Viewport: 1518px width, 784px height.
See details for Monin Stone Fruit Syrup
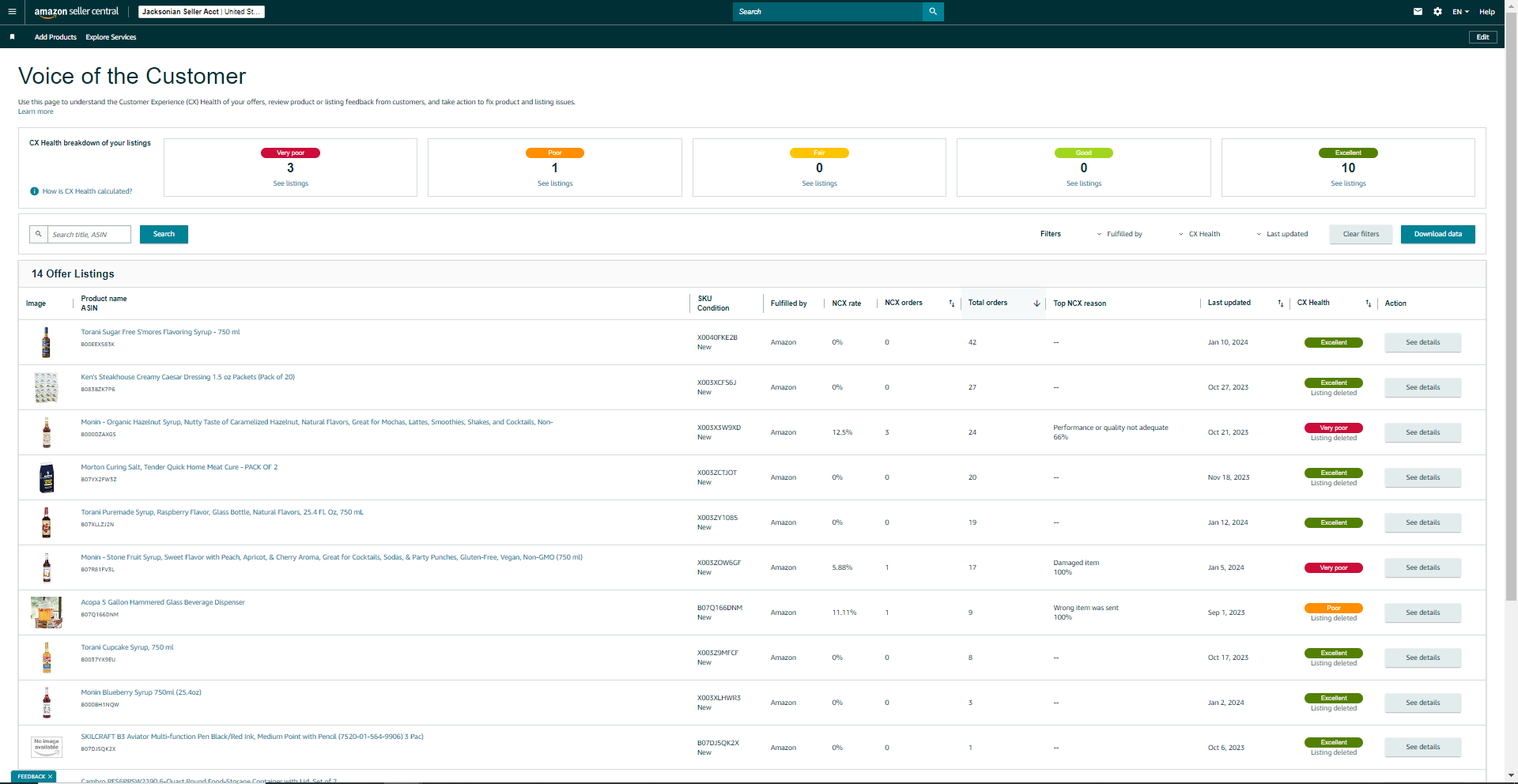point(1422,567)
